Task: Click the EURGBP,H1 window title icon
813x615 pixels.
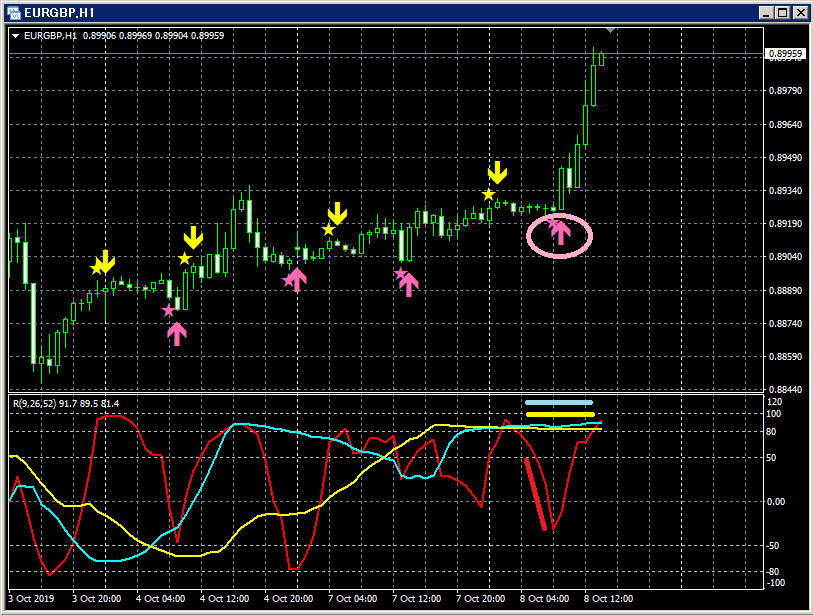Action: pos(13,12)
